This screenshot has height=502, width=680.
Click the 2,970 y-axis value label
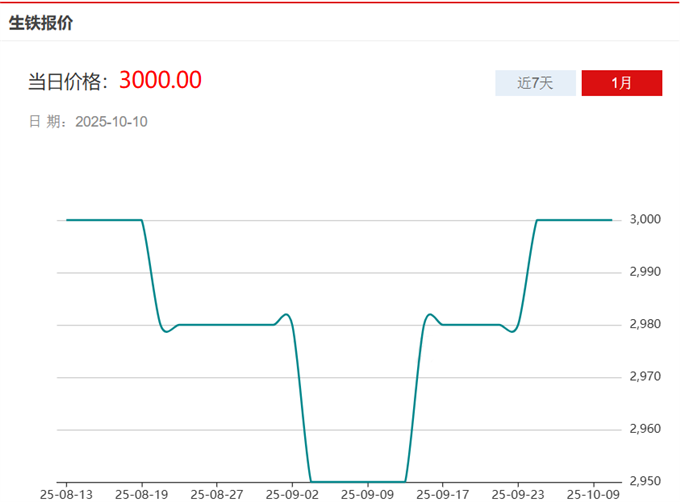[645, 377]
